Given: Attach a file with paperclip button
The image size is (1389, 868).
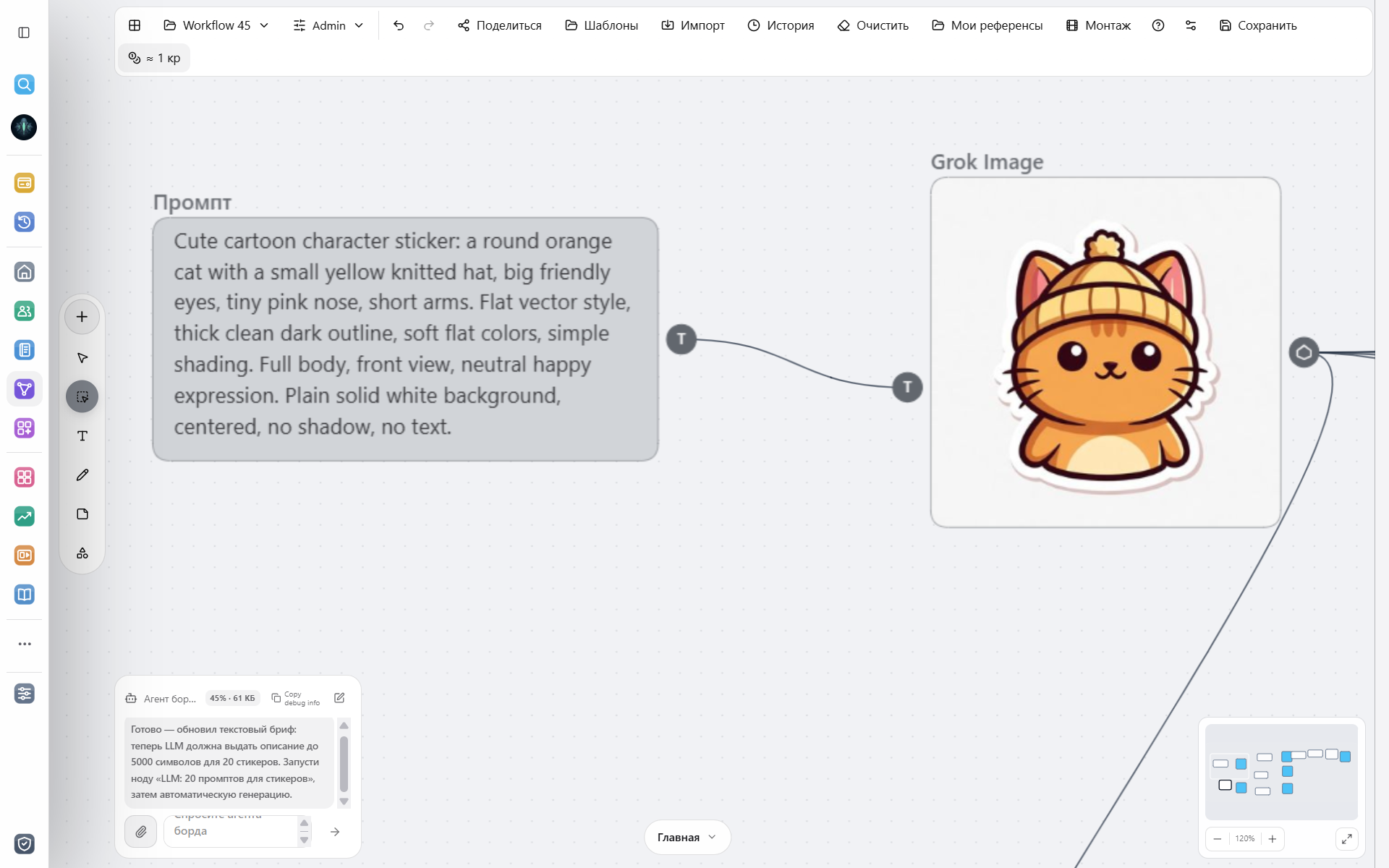Looking at the screenshot, I should 141,832.
